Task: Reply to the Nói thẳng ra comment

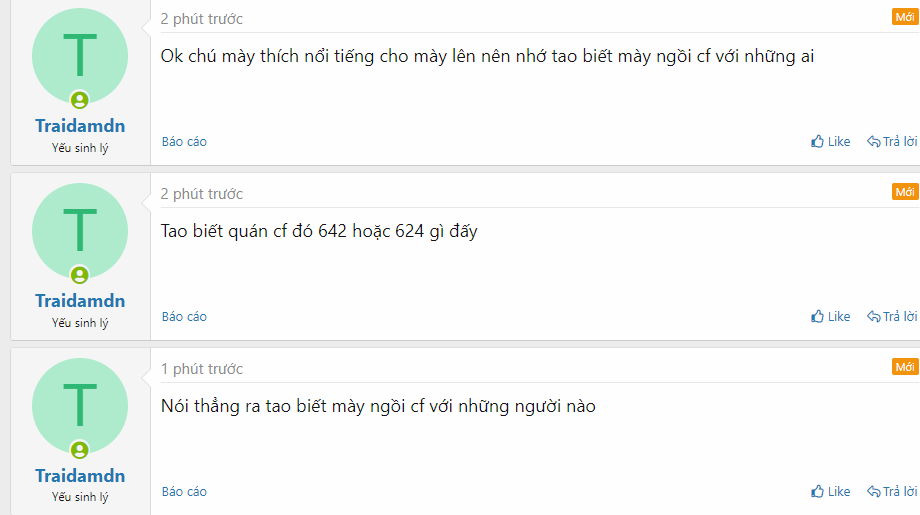Action: pyautogui.click(x=892, y=491)
